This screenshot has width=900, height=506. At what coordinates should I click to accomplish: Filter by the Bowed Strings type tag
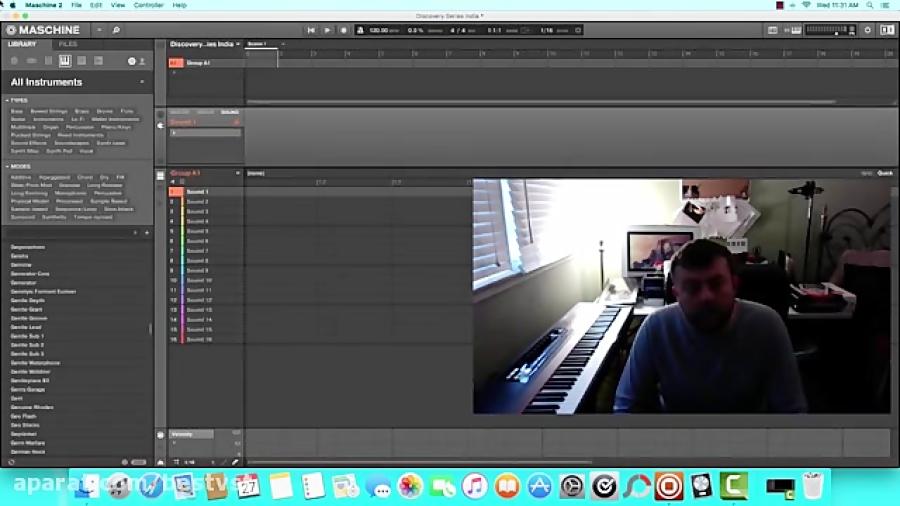tap(49, 111)
